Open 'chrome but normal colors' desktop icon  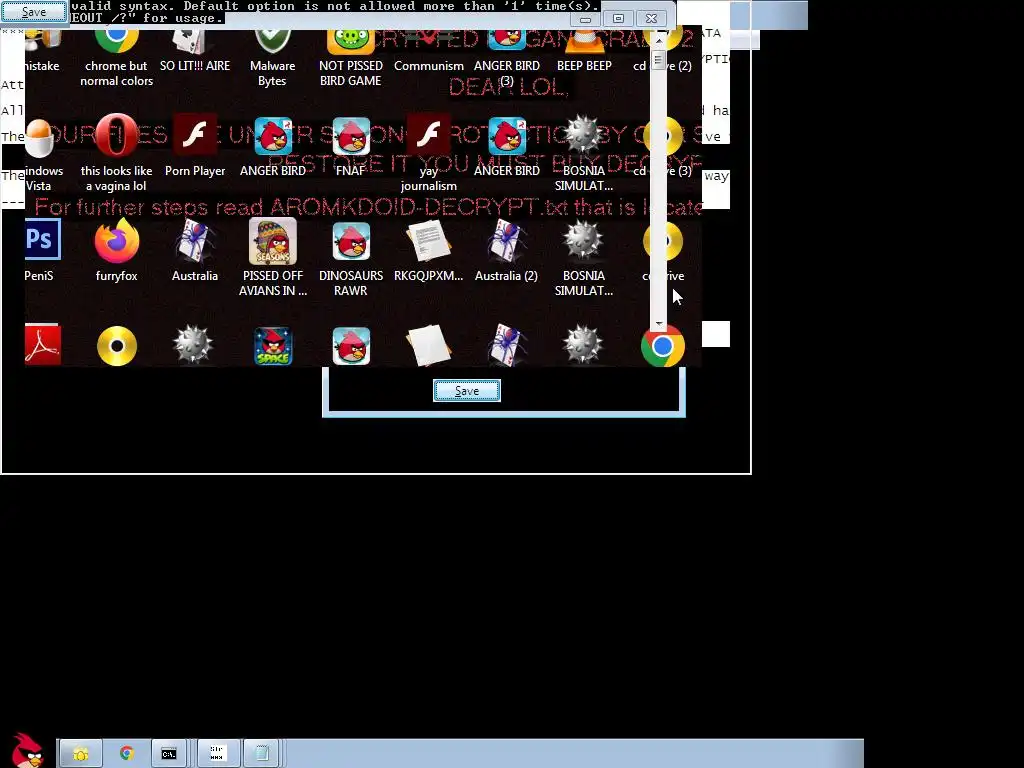click(116, 59)
